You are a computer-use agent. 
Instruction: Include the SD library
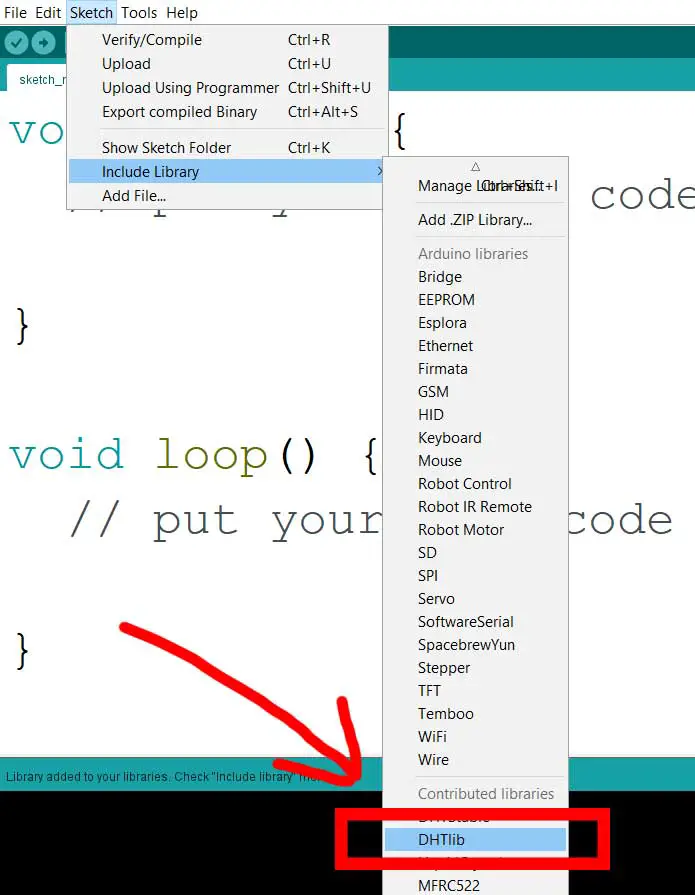point(475,553)
